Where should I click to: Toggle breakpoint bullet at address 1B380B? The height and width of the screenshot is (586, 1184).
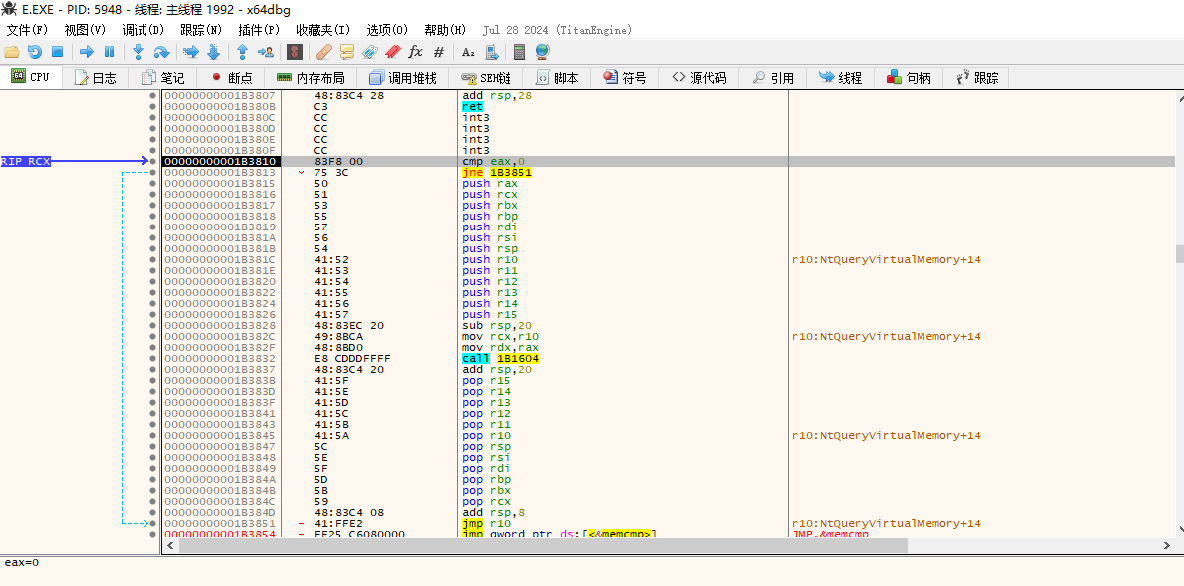coord(153,106)
